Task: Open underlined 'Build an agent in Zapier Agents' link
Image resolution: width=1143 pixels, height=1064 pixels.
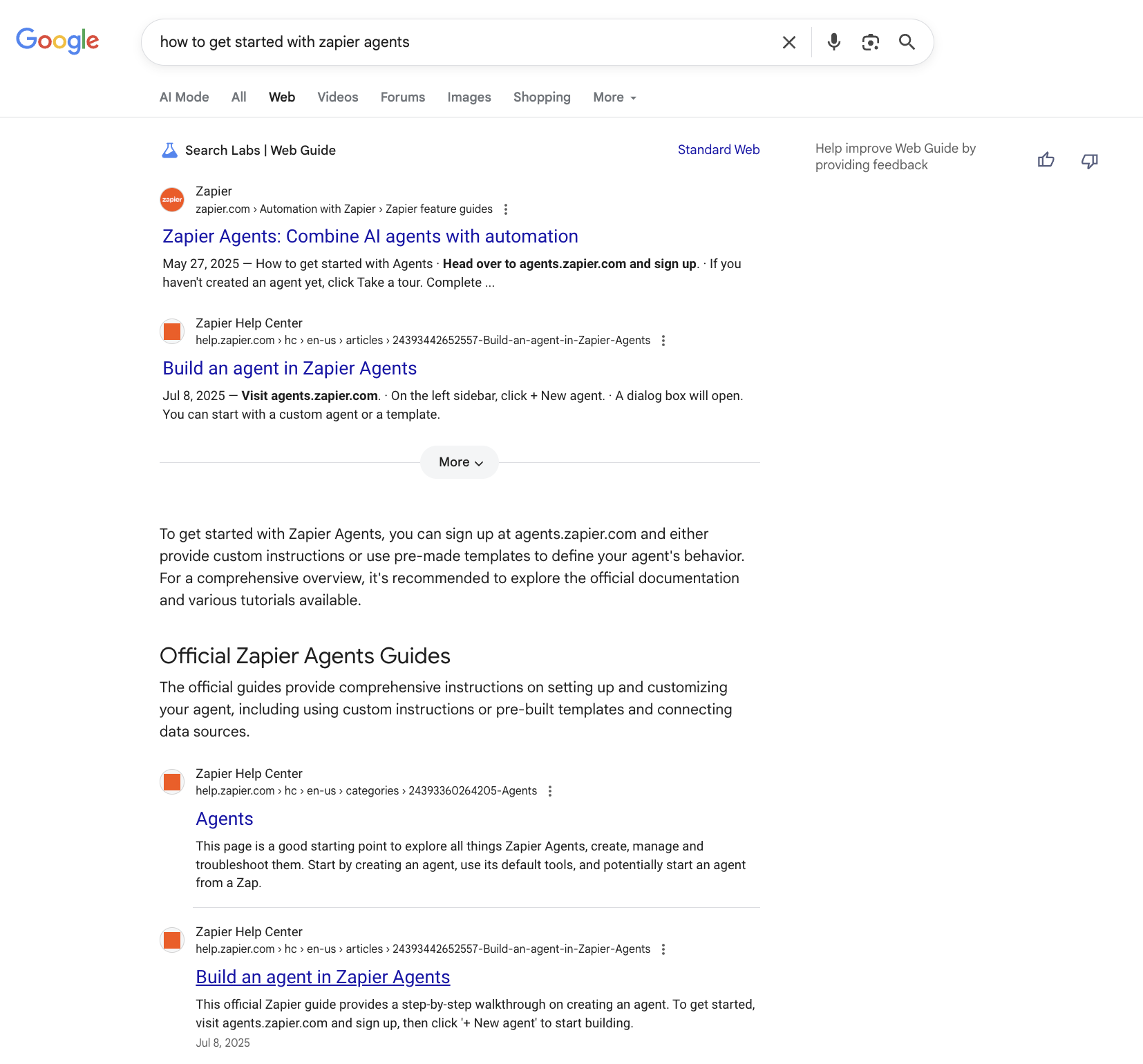Action: [x=323, y=977]
